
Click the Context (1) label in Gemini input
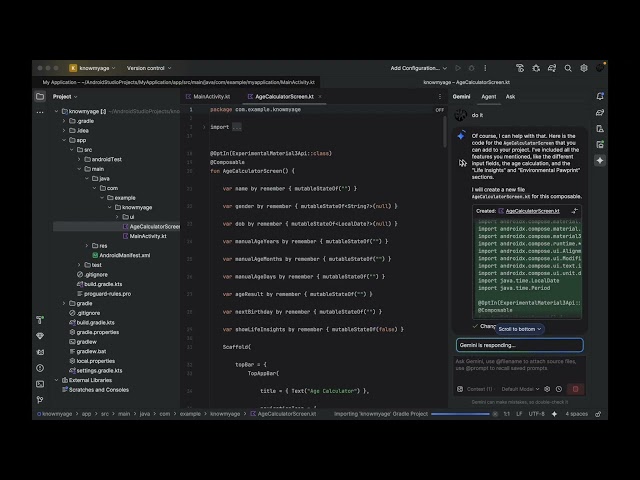click(479, 389)
